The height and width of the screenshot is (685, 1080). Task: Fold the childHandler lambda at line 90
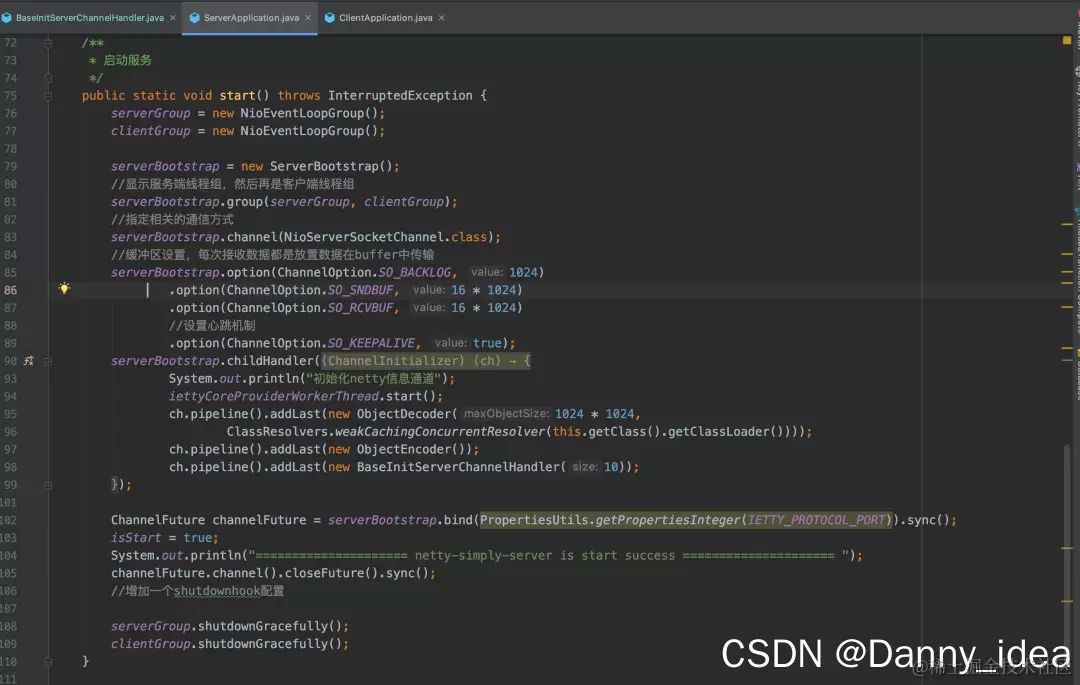48,361
